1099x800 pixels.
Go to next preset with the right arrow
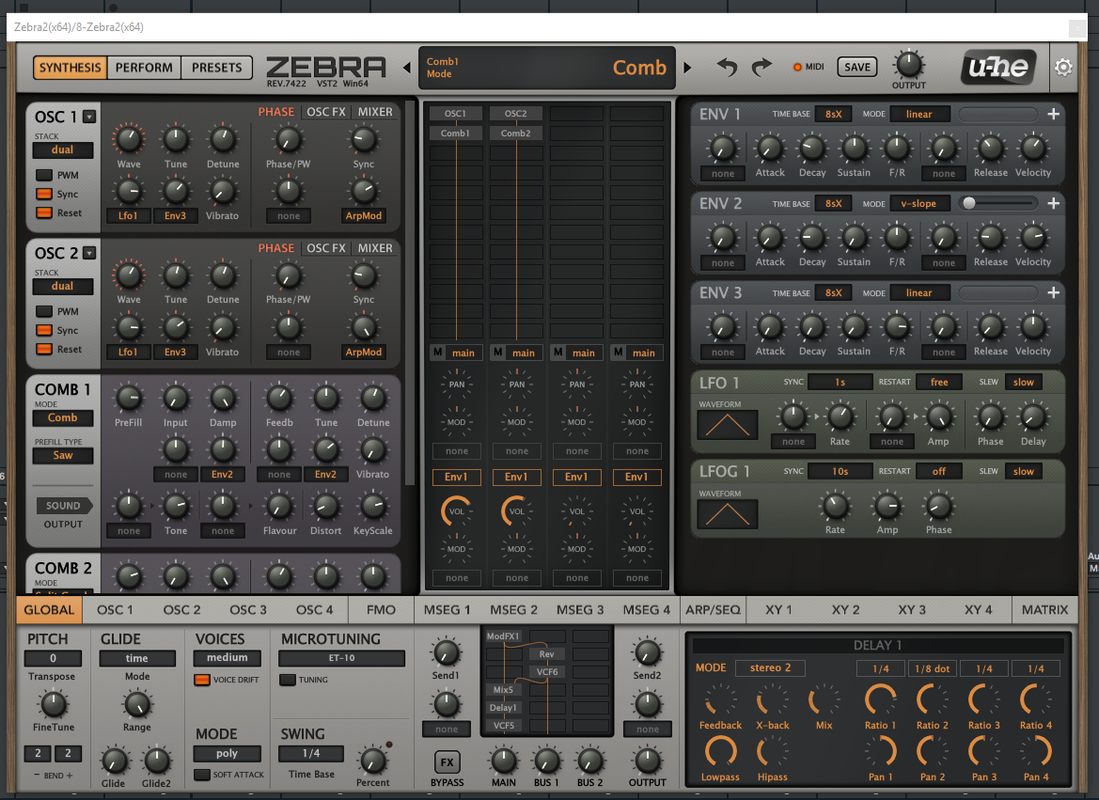687,68
